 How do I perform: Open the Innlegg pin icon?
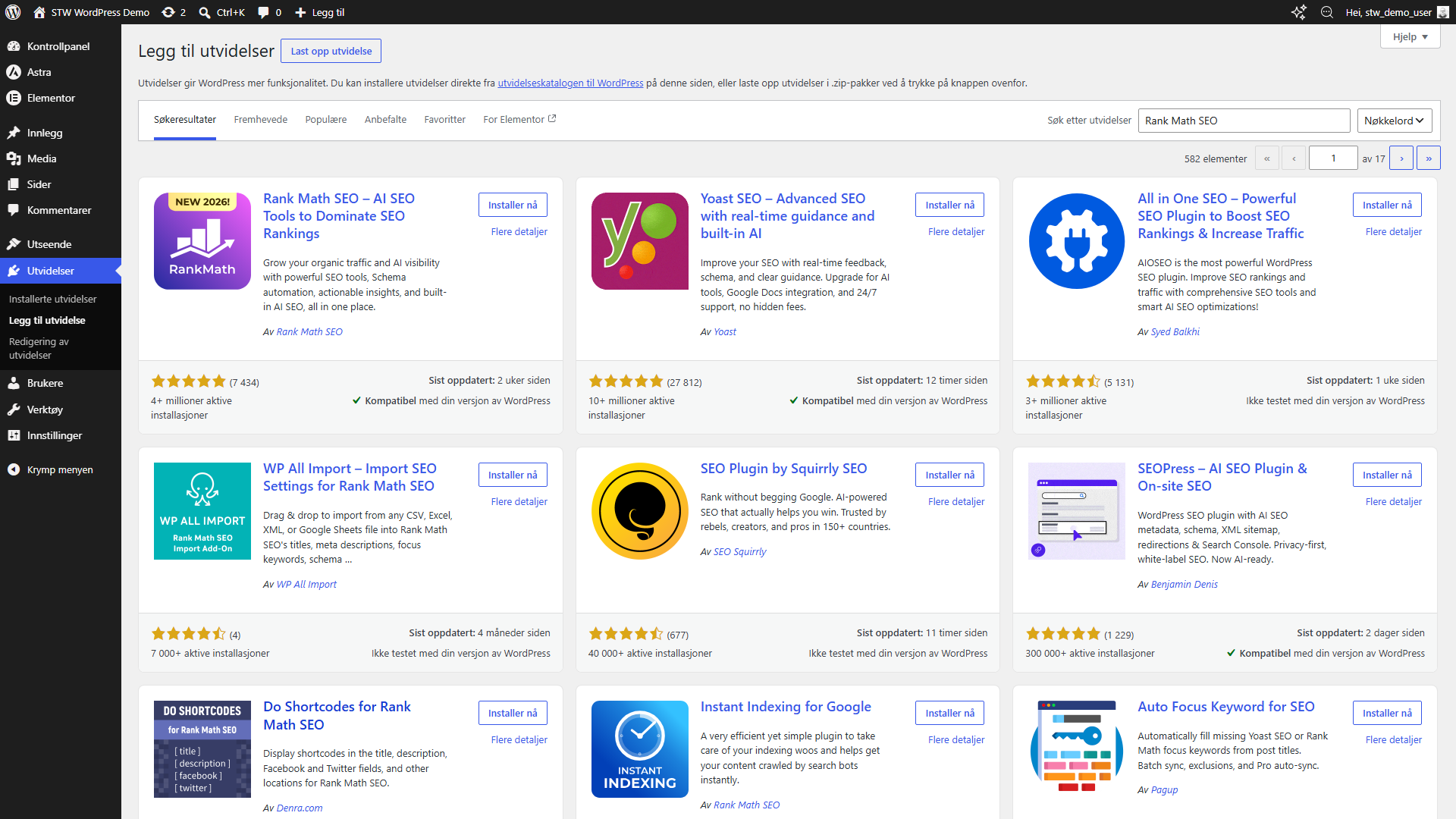14,133
